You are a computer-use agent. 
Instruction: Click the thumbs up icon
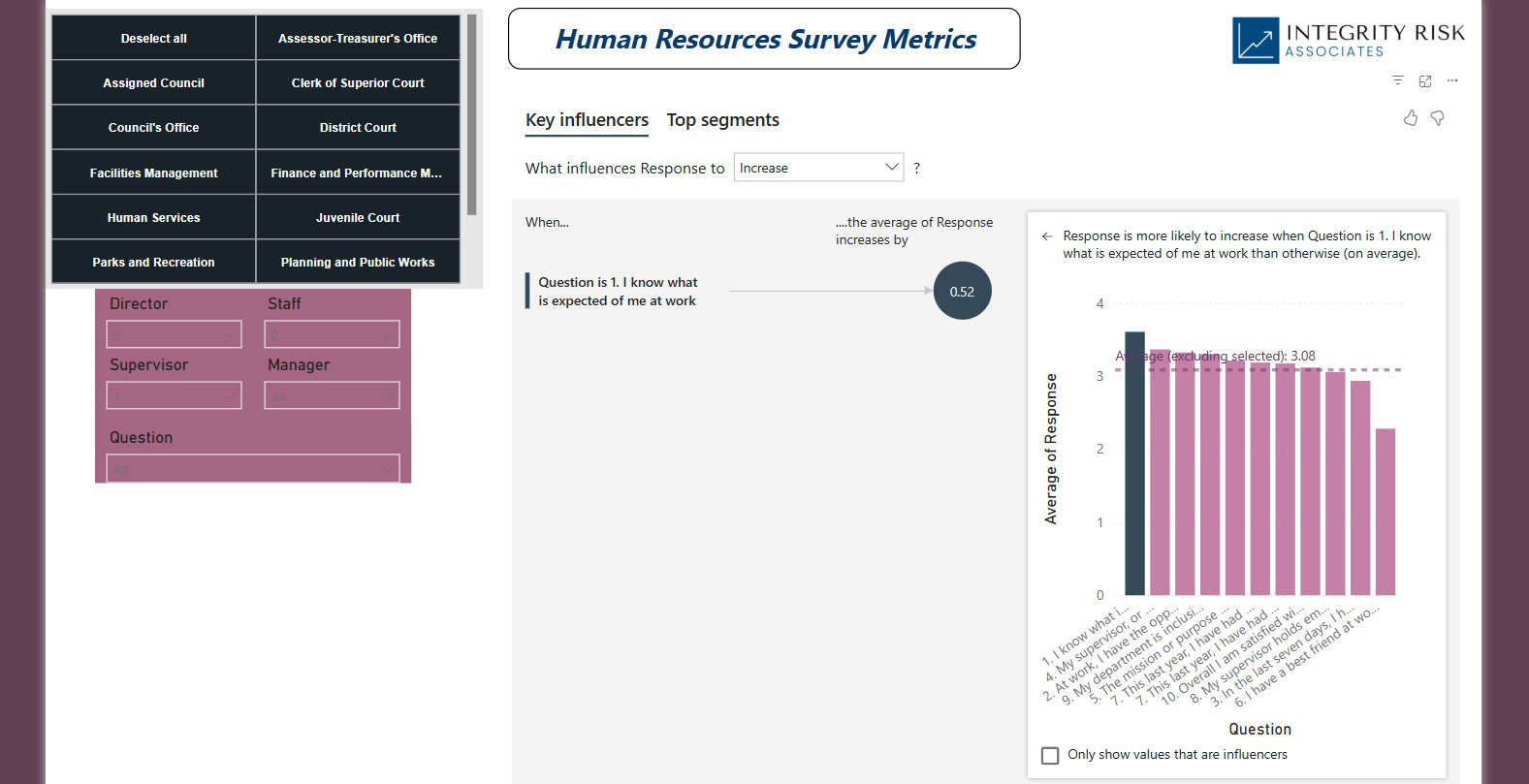[x=1411, y=118]
